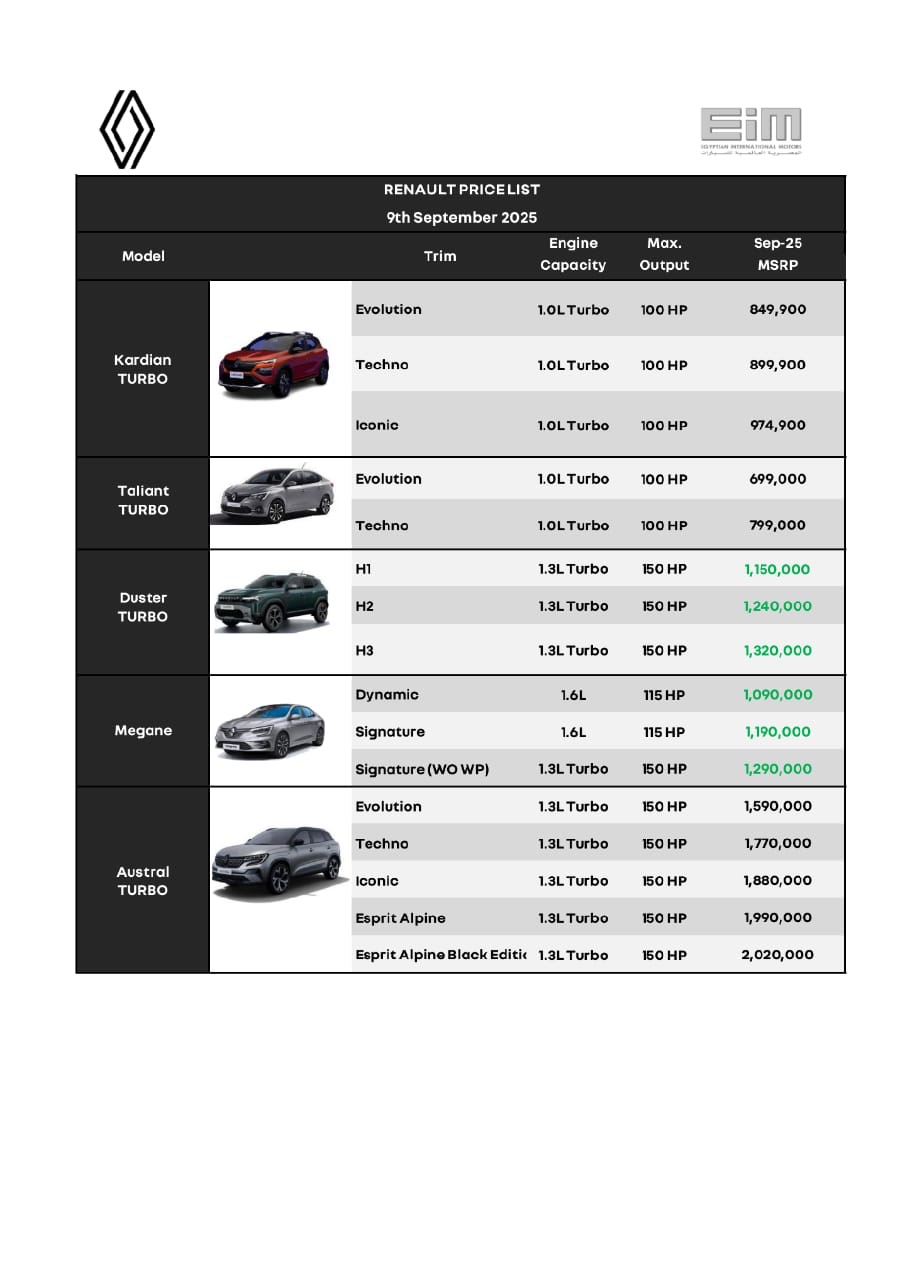
Task: Click the Duster "H2" trim
Action: (364, 606)
